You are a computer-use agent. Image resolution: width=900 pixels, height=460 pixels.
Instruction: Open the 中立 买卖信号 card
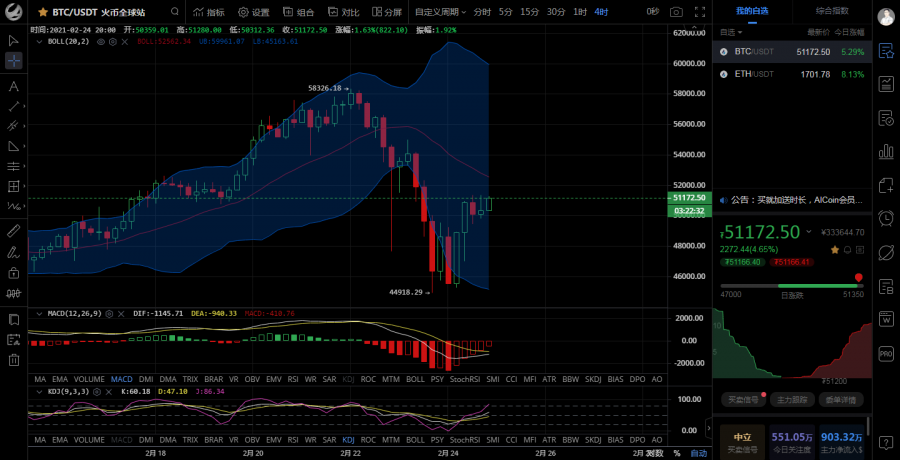click(x=743, y=442)
